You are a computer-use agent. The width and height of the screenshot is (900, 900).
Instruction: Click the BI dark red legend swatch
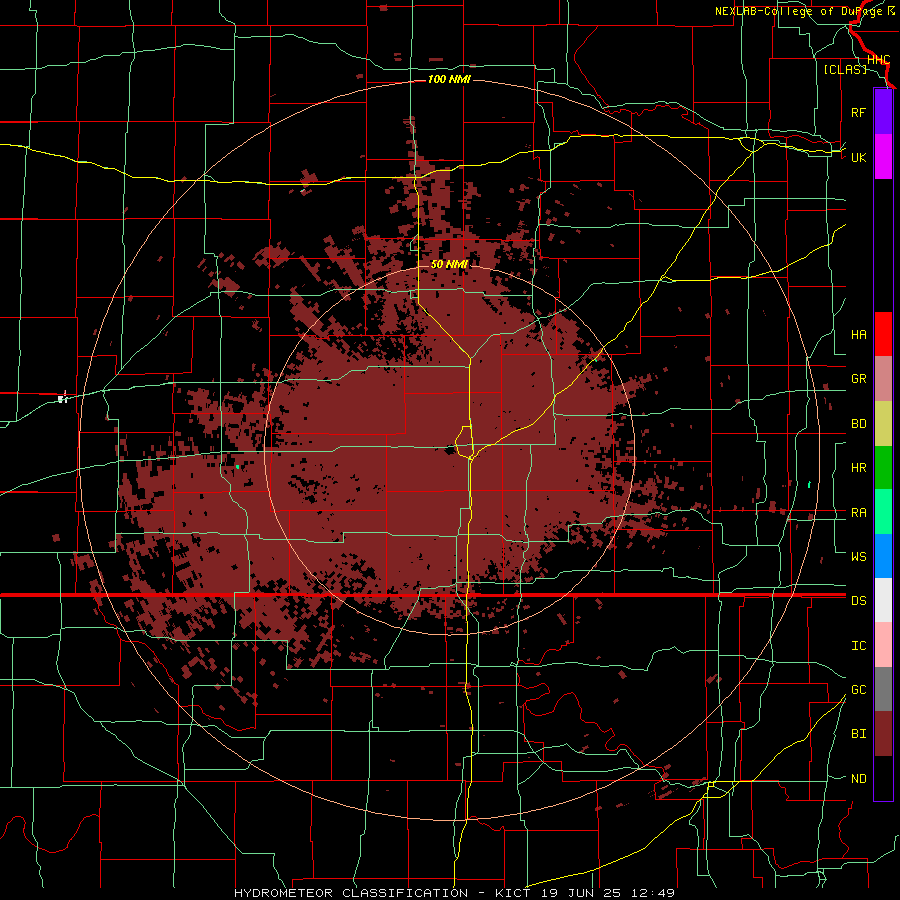pos(883,734)
